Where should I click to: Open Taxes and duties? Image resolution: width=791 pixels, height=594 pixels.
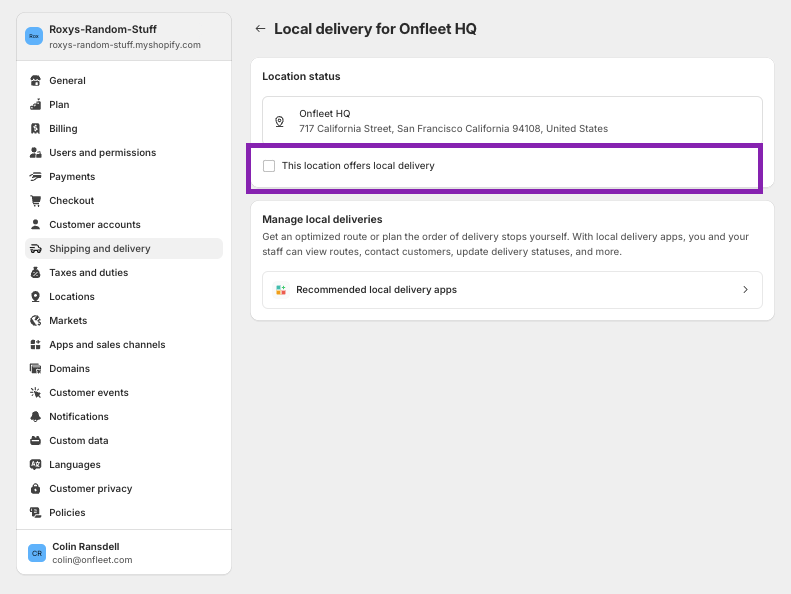coord(124,273)
